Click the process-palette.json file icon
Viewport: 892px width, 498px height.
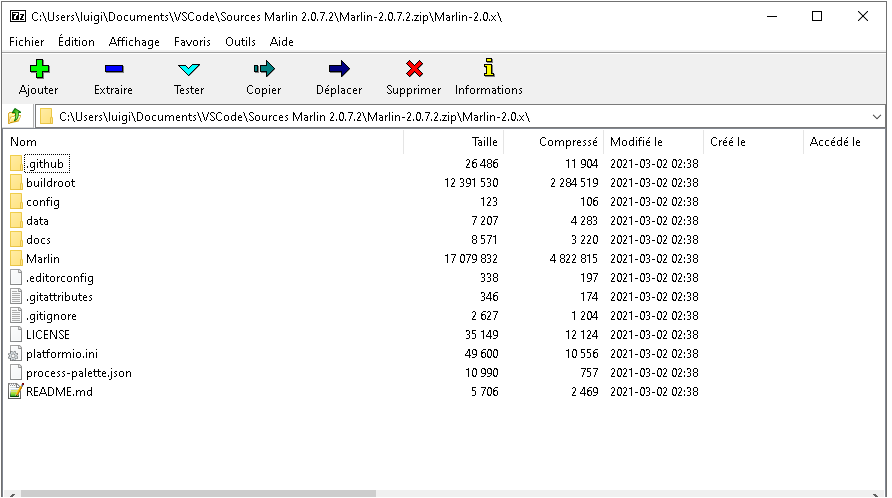(x=16, y=373)
